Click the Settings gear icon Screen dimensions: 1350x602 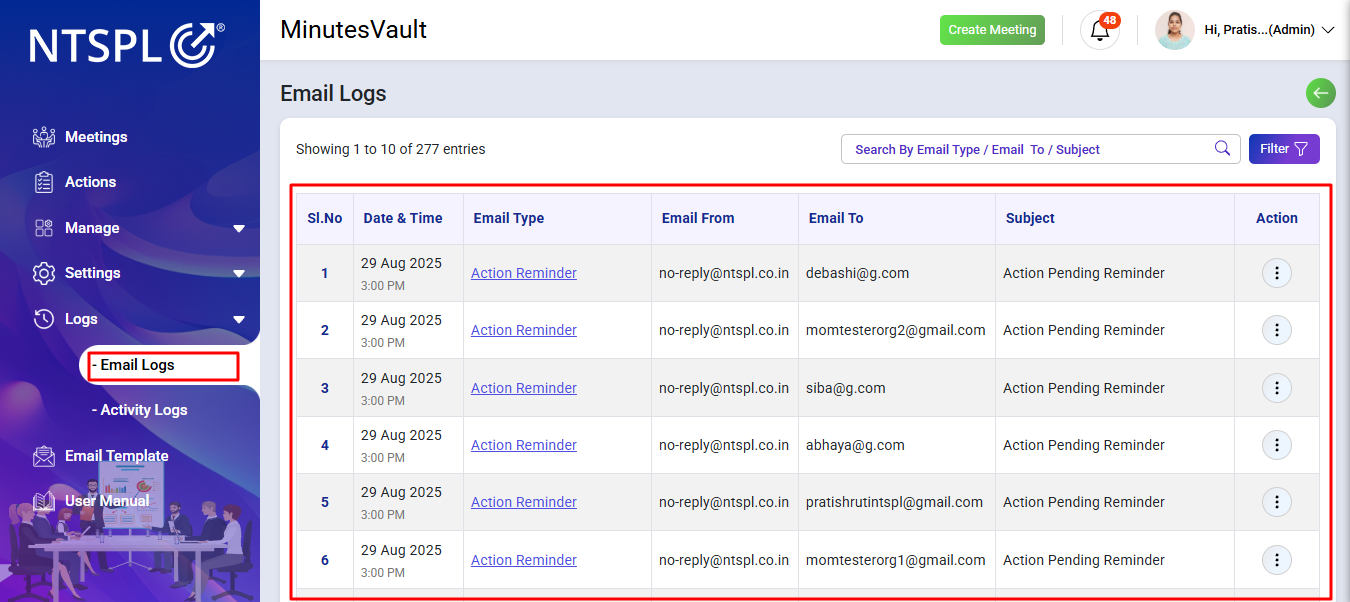43,273
